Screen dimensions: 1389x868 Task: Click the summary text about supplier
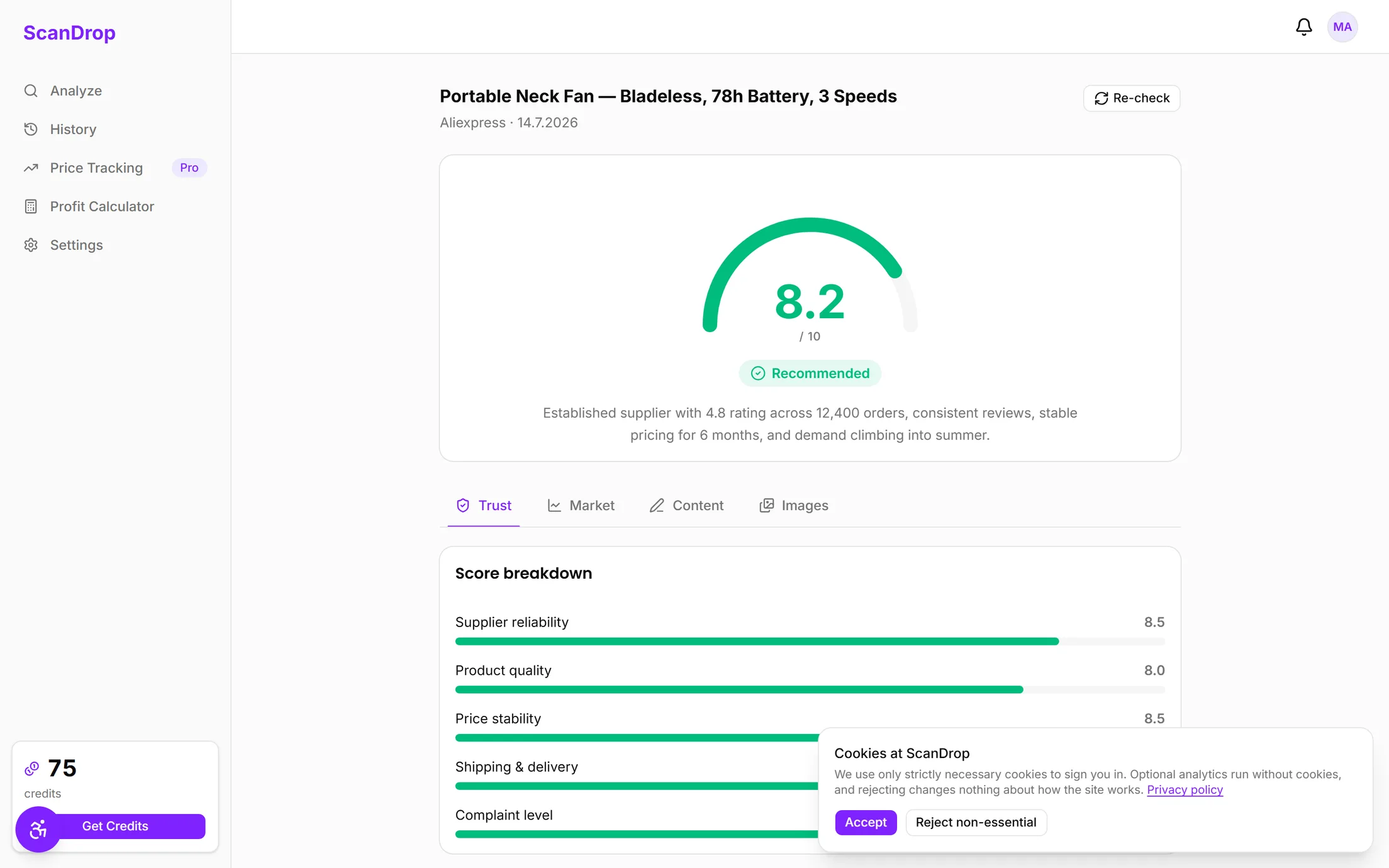point(810,424)
